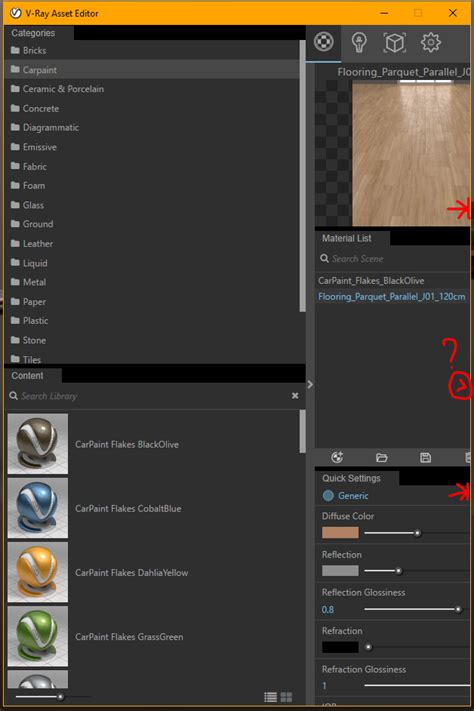The image size is (474, 711).
Task: Select CarPaint_Flakes_BlackOlive in Material List
Action: [x=371, y=281]
